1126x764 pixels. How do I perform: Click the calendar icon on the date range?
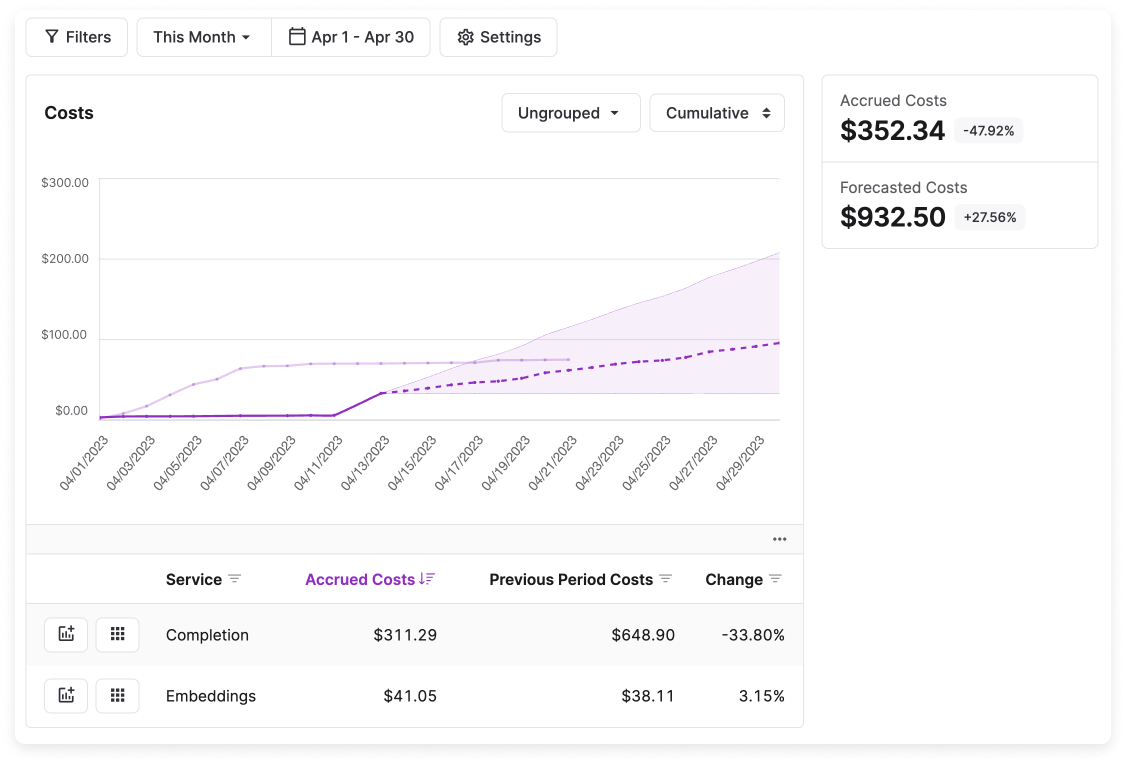295,36
